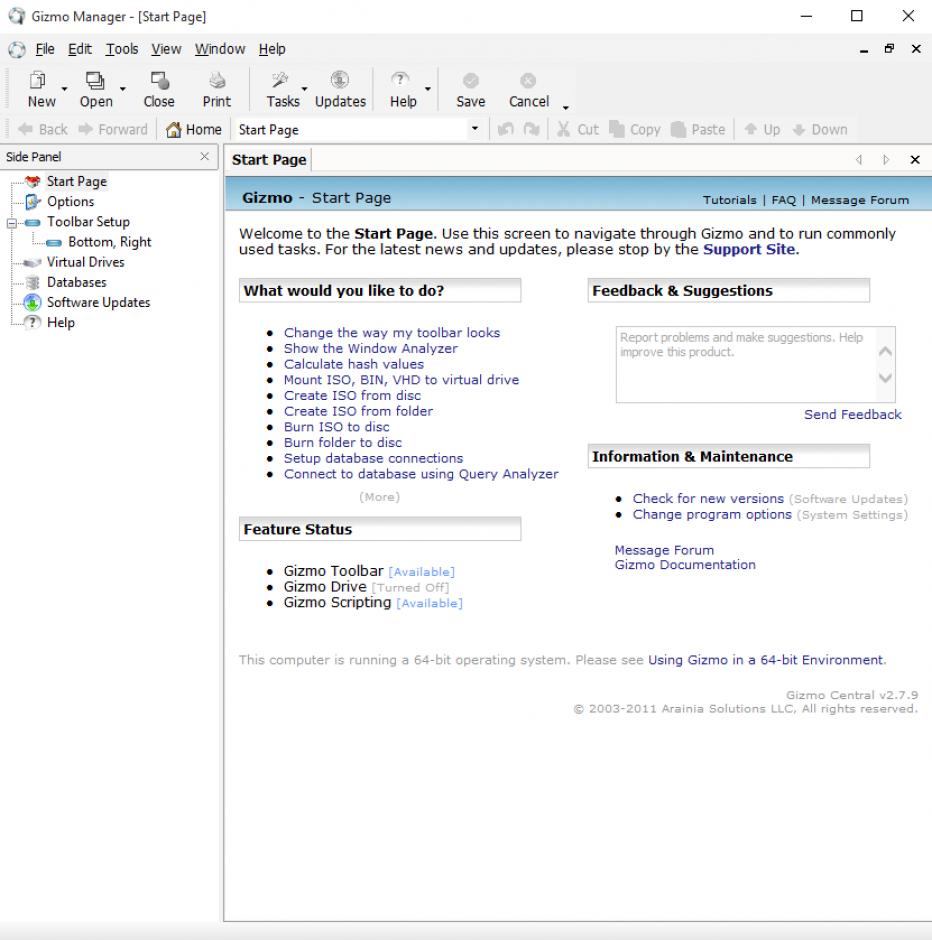Click Show the Window Analyzer
Image resolution: width=932 pixels, height=940 pixels.
coord(370,348)
